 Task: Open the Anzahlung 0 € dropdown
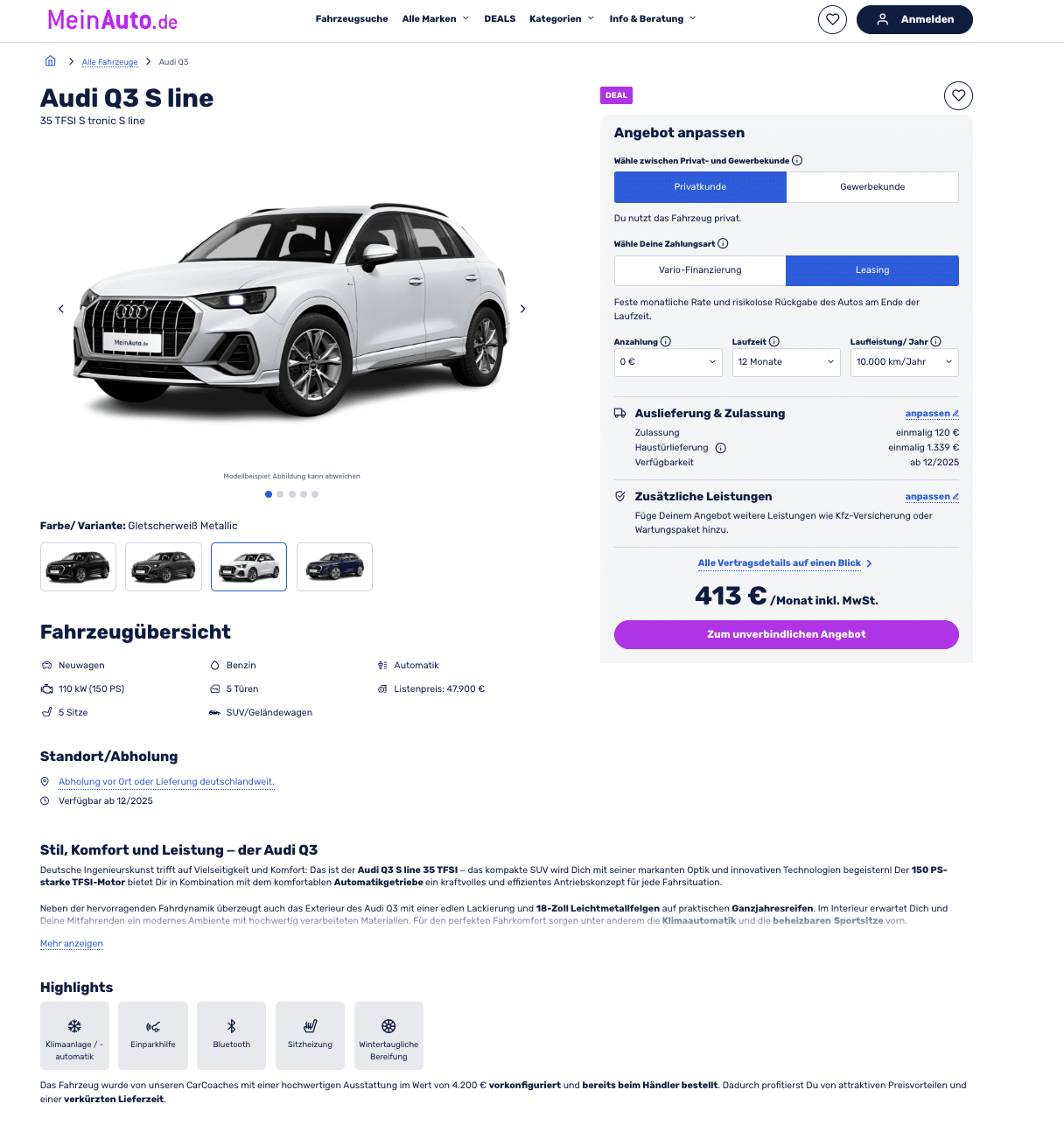click(x=668, y=362)
